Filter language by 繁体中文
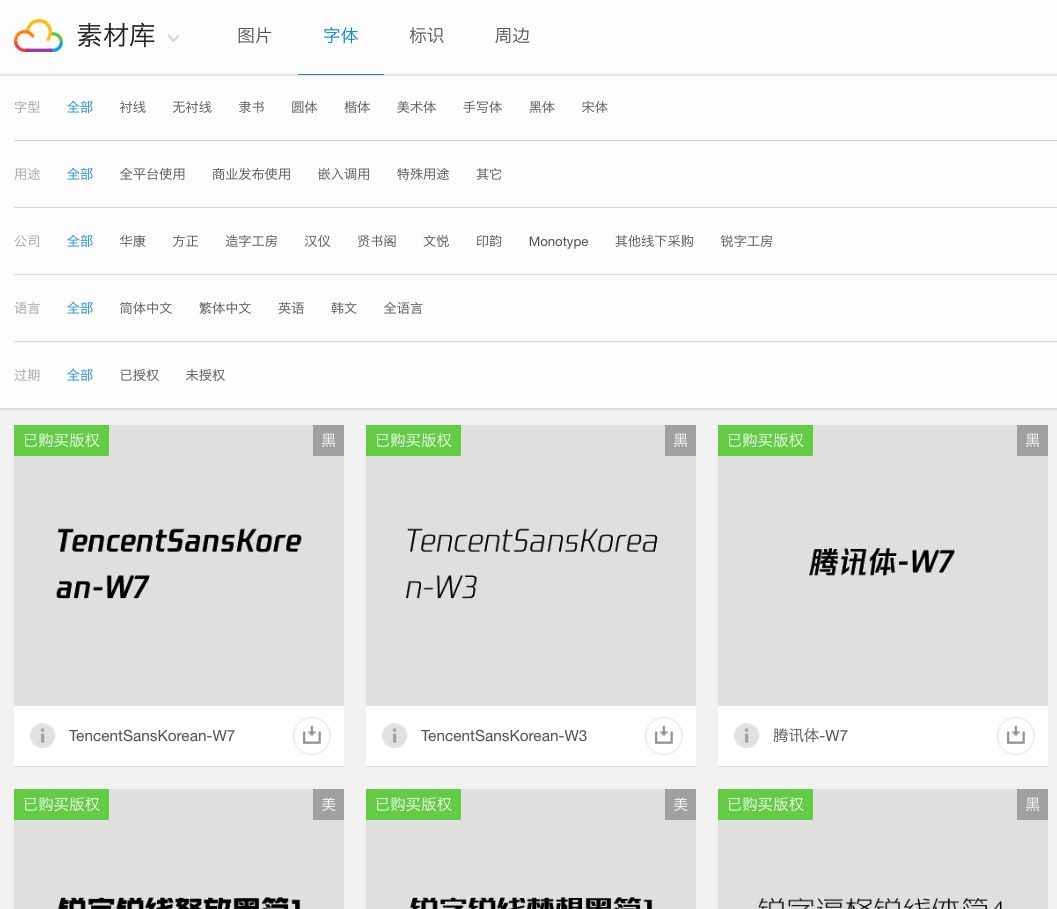The image size is (1057, 909). coord(225,308)
